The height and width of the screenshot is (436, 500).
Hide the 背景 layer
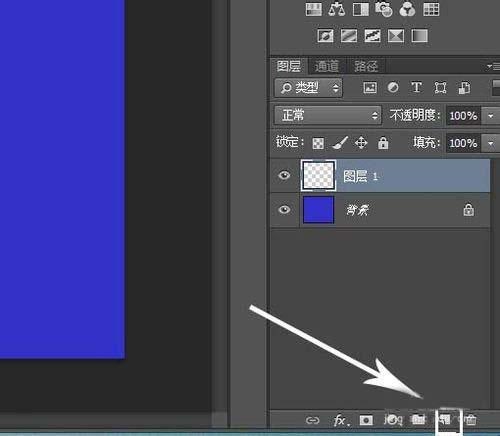tap(284, 210)
